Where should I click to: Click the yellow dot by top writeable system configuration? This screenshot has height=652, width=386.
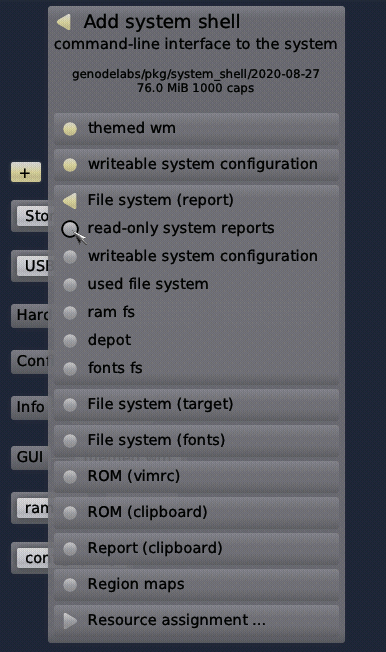[70, 165]
